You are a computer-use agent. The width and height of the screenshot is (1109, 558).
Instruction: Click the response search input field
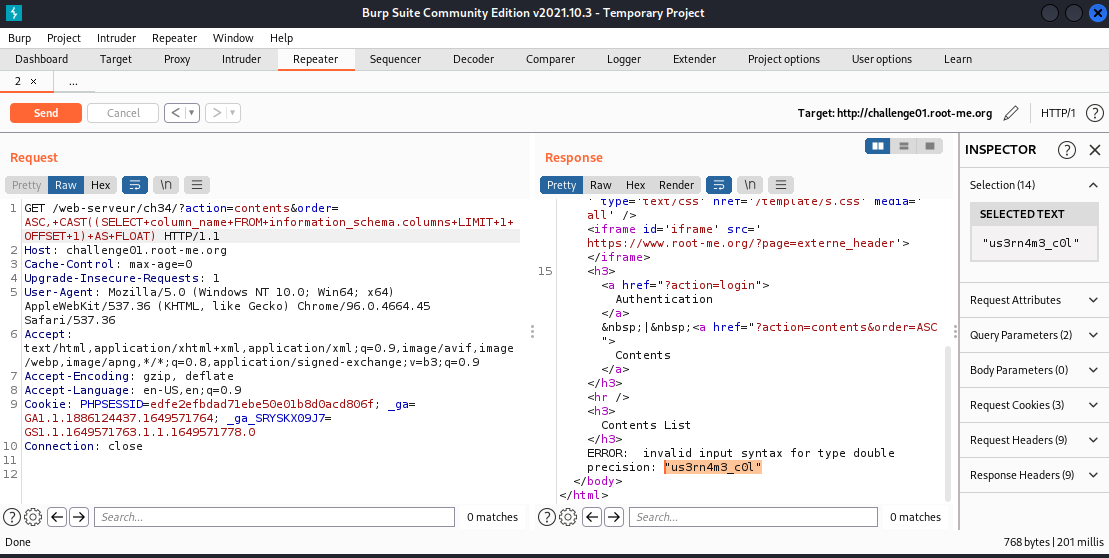tap(753, 517)
